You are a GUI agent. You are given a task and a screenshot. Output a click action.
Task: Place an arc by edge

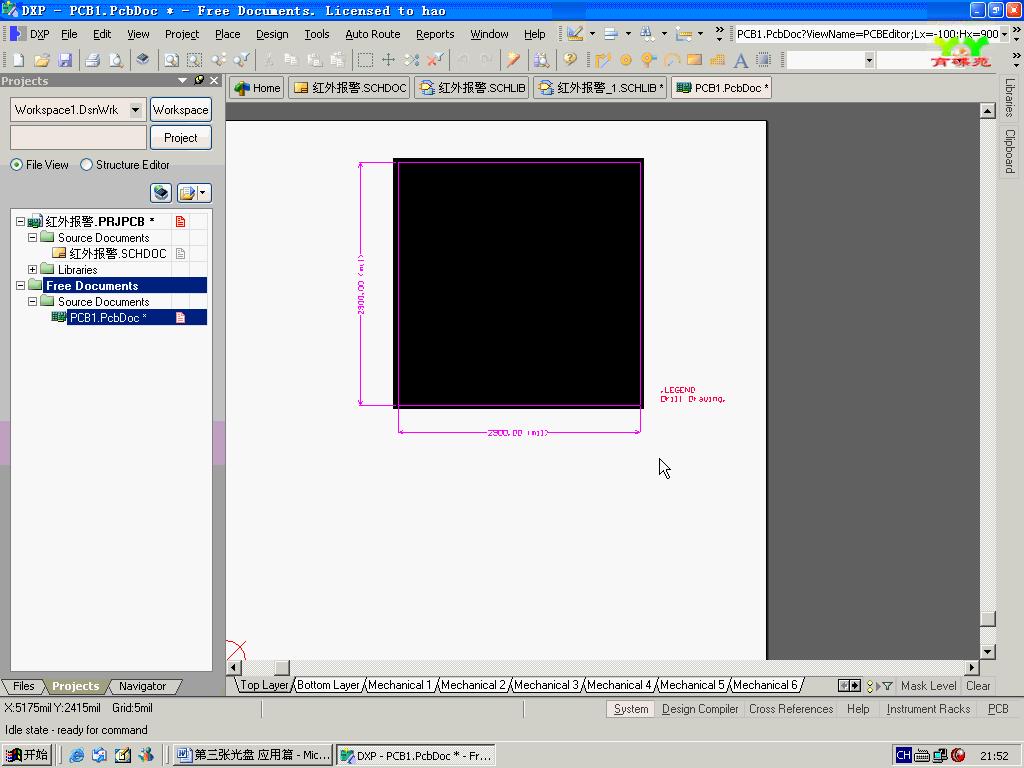pos(671,60)
